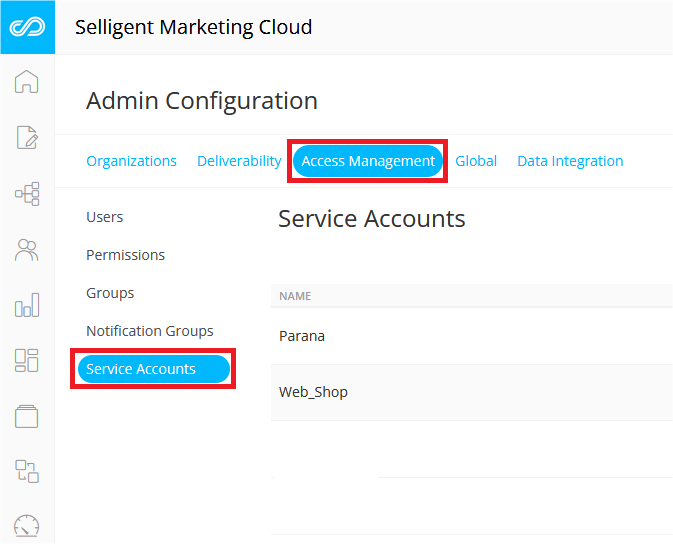Image resolution: width=673 pixels, height=544 pixels.
Task: Go to the Global tab
Action: click(476, 161)
